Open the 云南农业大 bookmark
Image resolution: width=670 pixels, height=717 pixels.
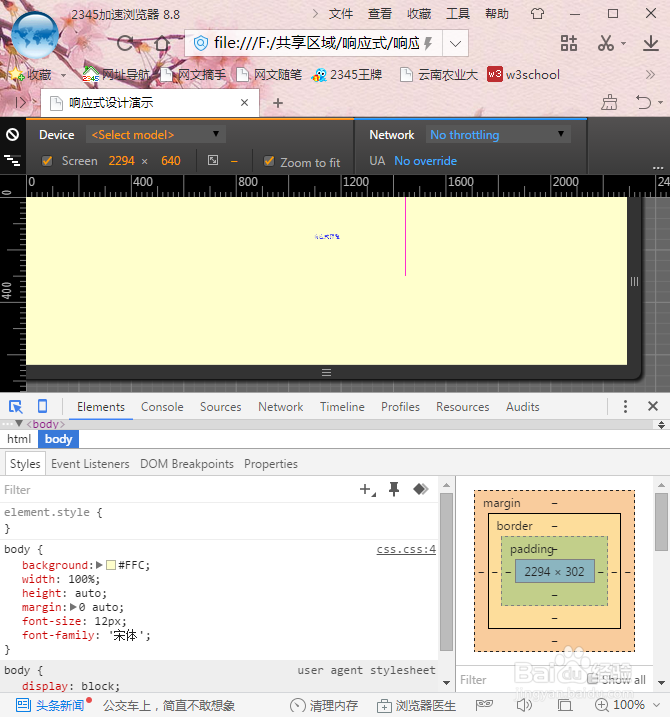(439, 75)
